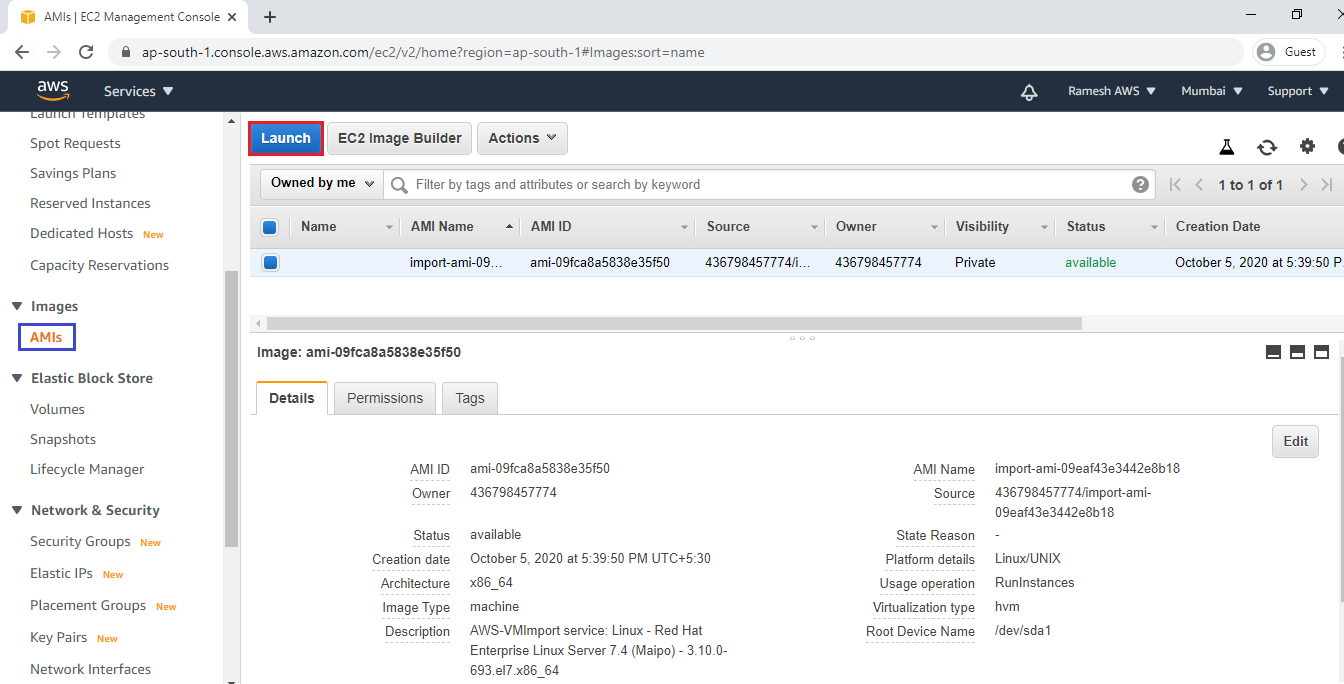Image resolution: width=1344 pixels, height=684 pixels.
Task: Go to first page of results
Action: 1175,184
